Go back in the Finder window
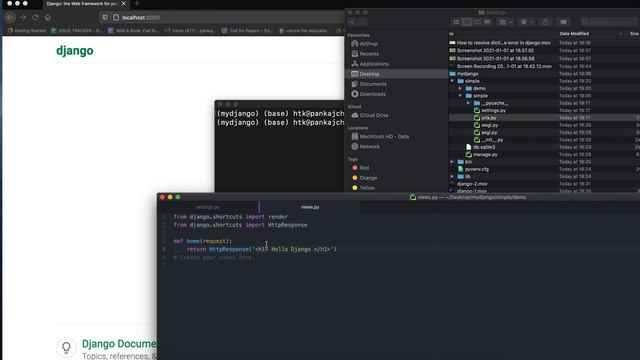 (353, 22)
